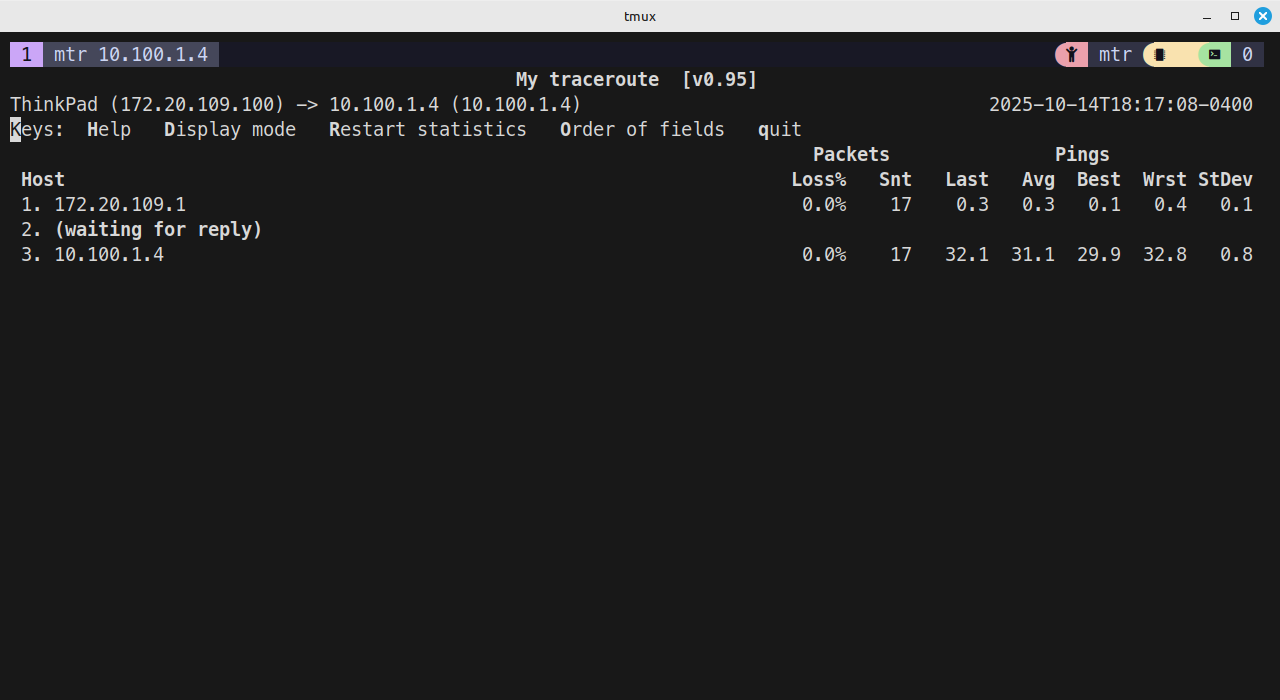Viewport: 1280px width, 700px height.
Task: Click the Loss% column header
Action: click(x=818, y=180)
